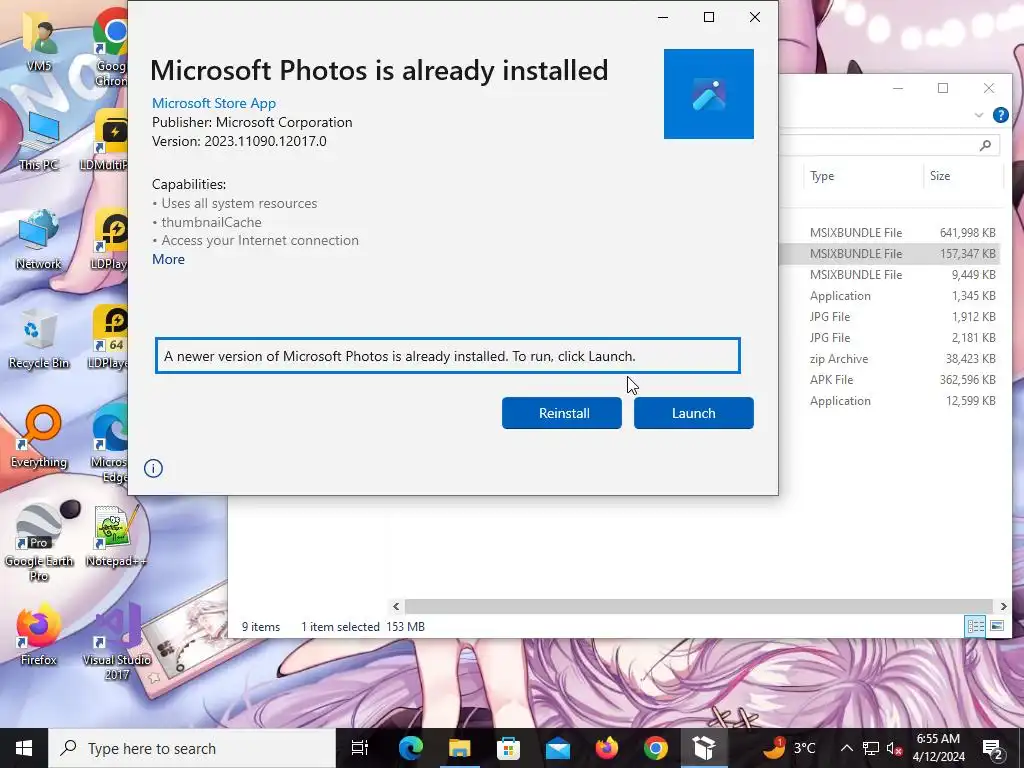Click the Reinstall button

click(562, 413)
